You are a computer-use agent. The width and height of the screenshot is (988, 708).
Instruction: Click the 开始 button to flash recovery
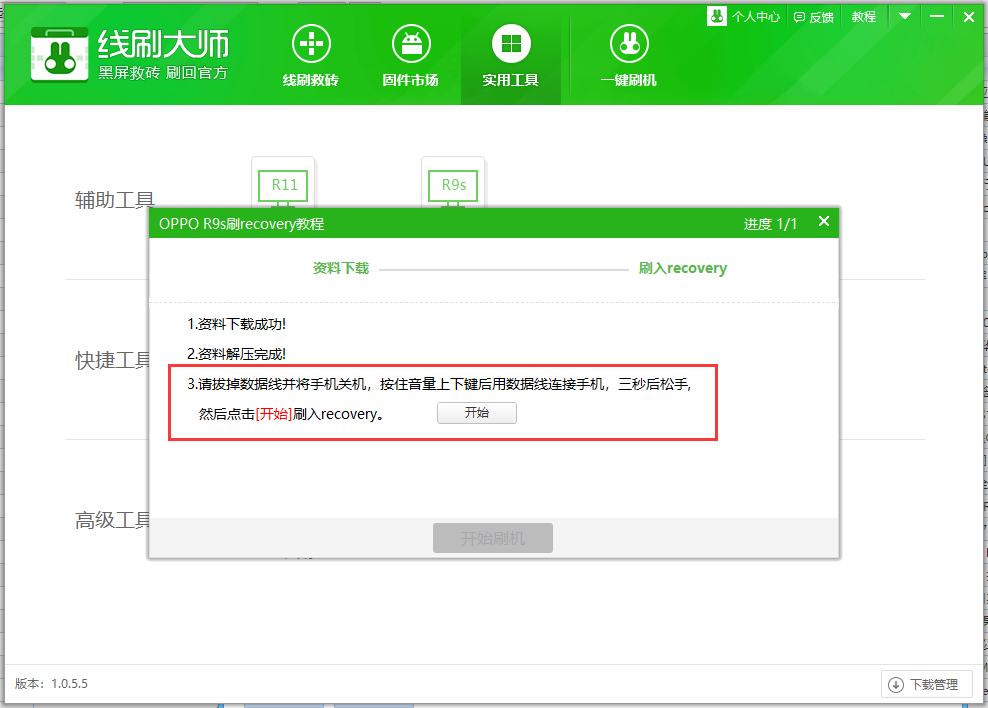tap(477, 413)
